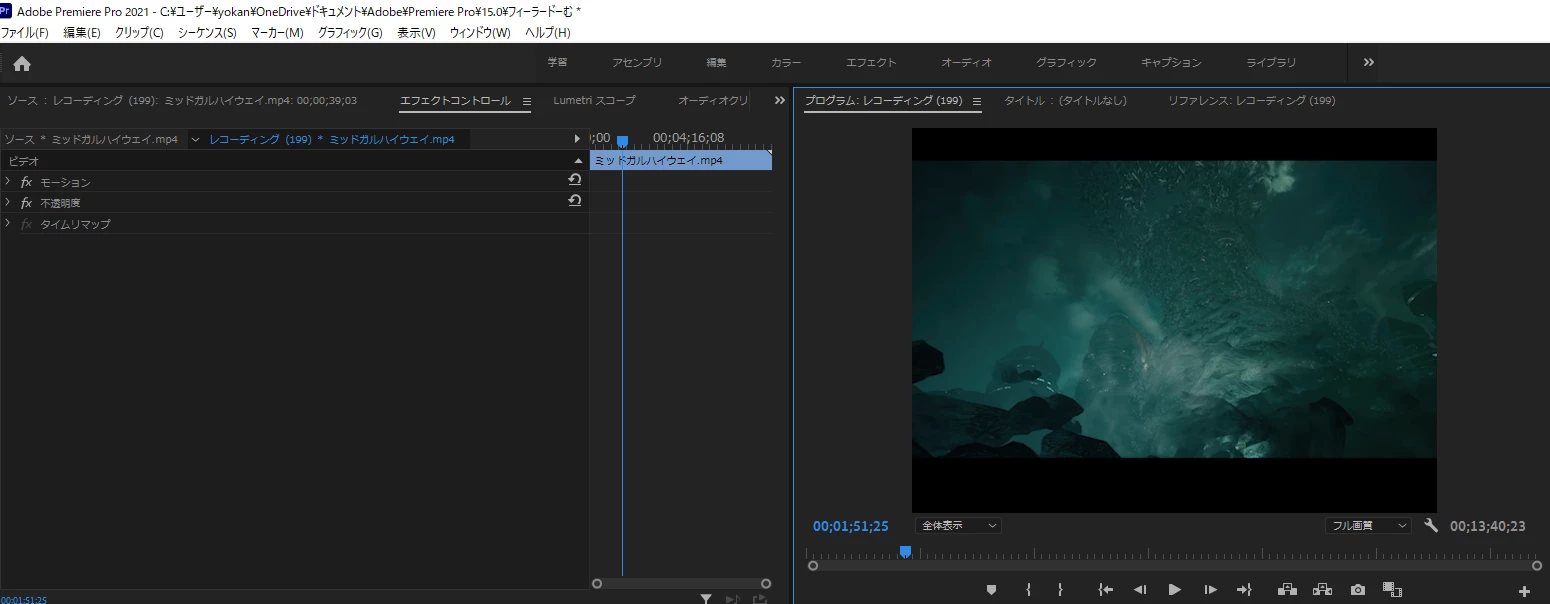Switch to the アセンブリ workspace

637,62
